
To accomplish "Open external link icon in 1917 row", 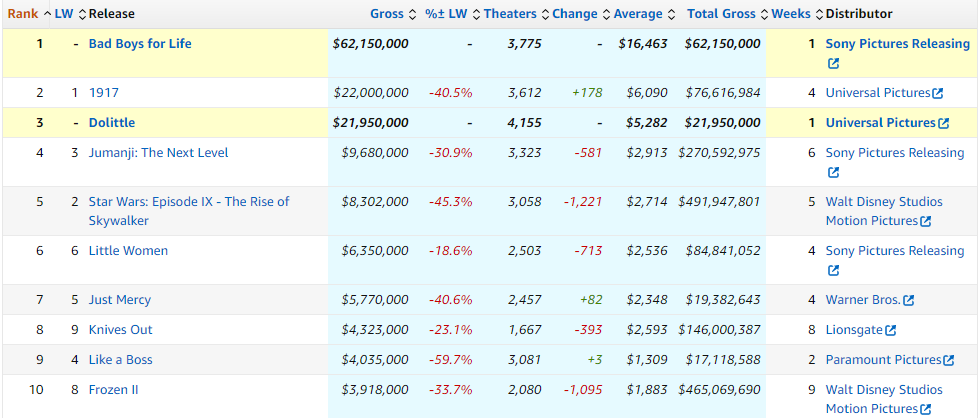I will click(x=937, y=94).
